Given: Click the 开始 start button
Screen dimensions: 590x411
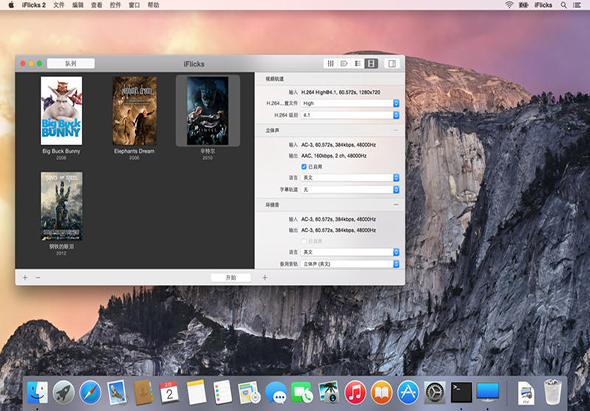Looking at the screenshot, I should [231, 278].
